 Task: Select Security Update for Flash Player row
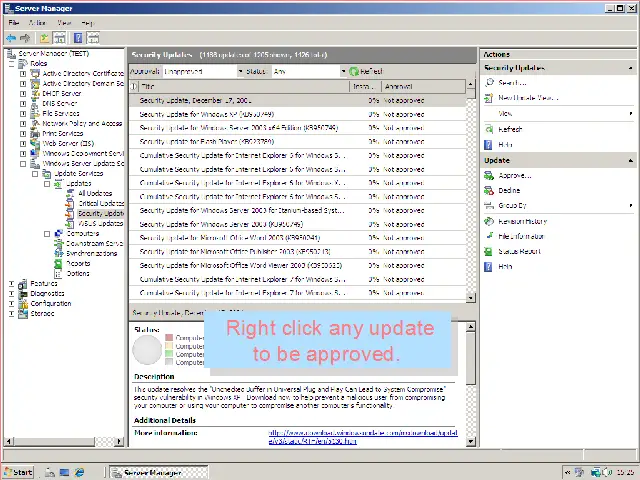[297, 142]
